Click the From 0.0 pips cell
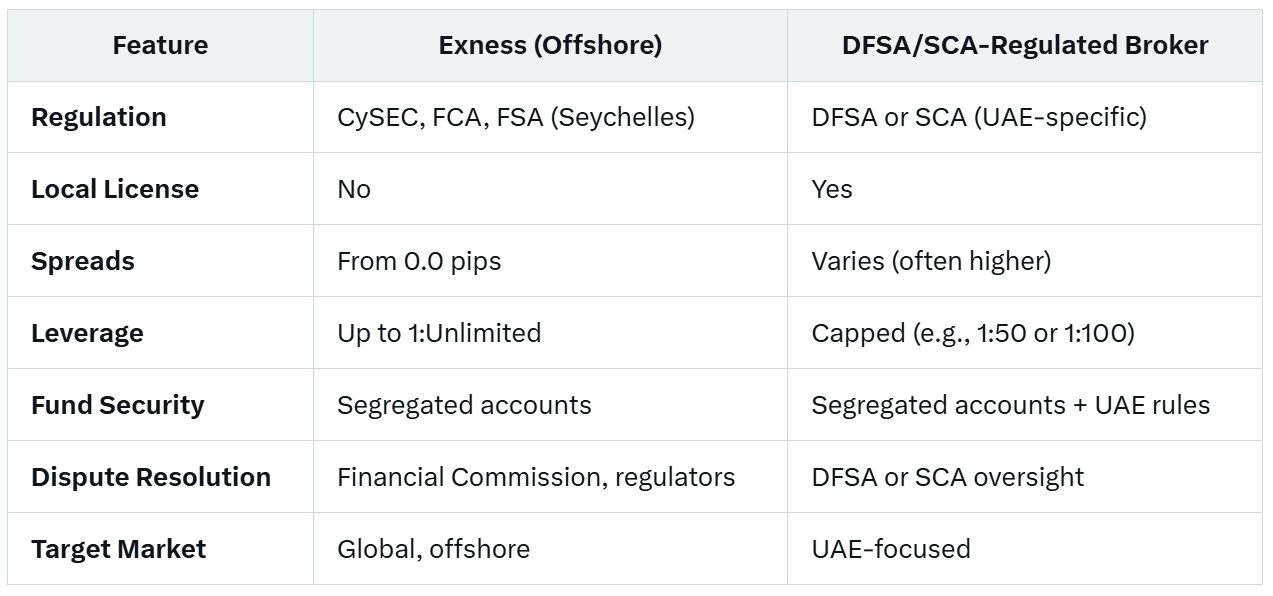1273x596 pixels. pos(419,261)
